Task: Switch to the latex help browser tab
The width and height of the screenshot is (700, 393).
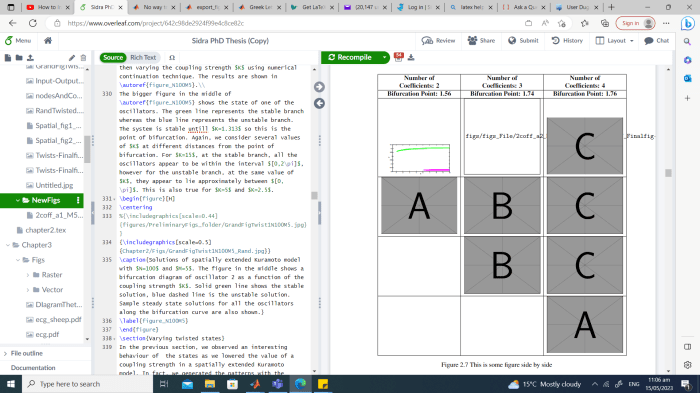Action: click(x=471, y=7)
